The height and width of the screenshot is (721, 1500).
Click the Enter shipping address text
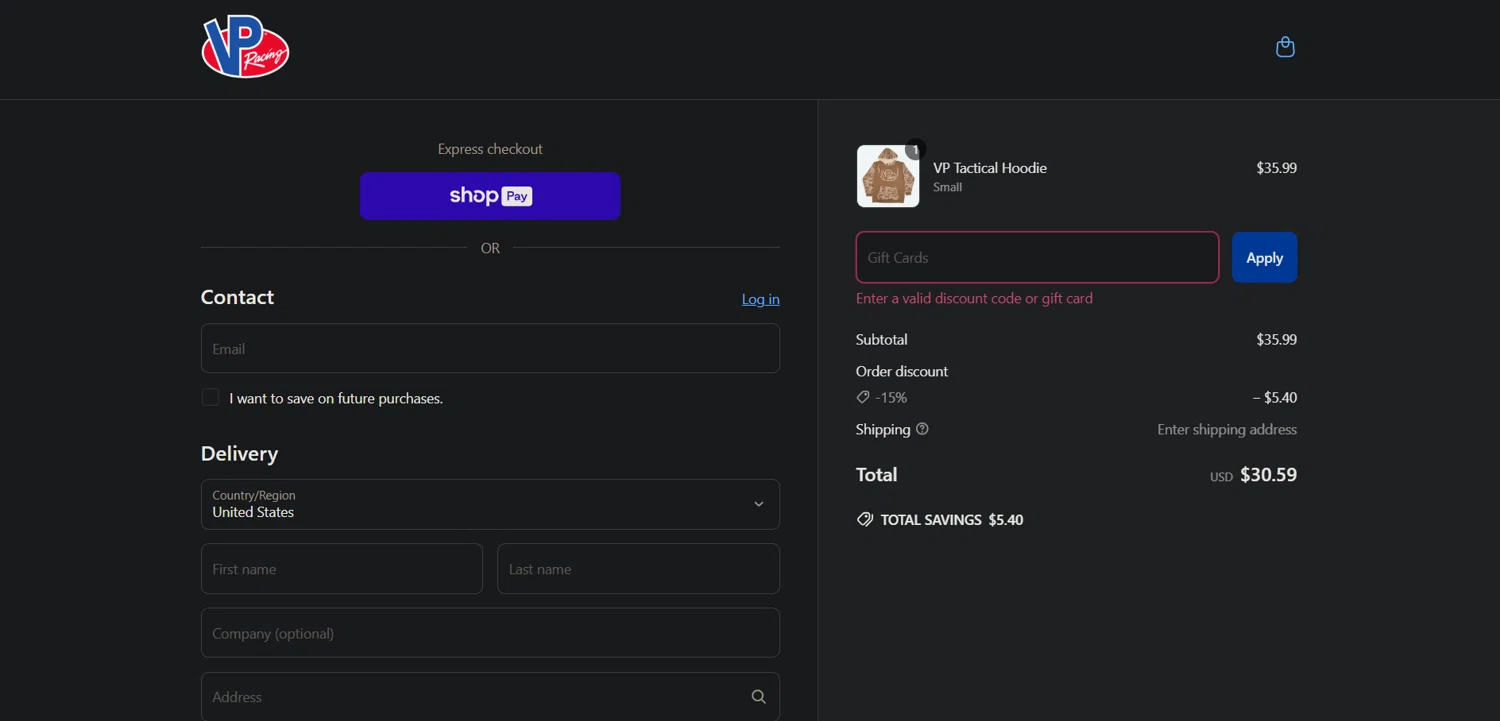pyautogui.click(x=1227, y=429)
